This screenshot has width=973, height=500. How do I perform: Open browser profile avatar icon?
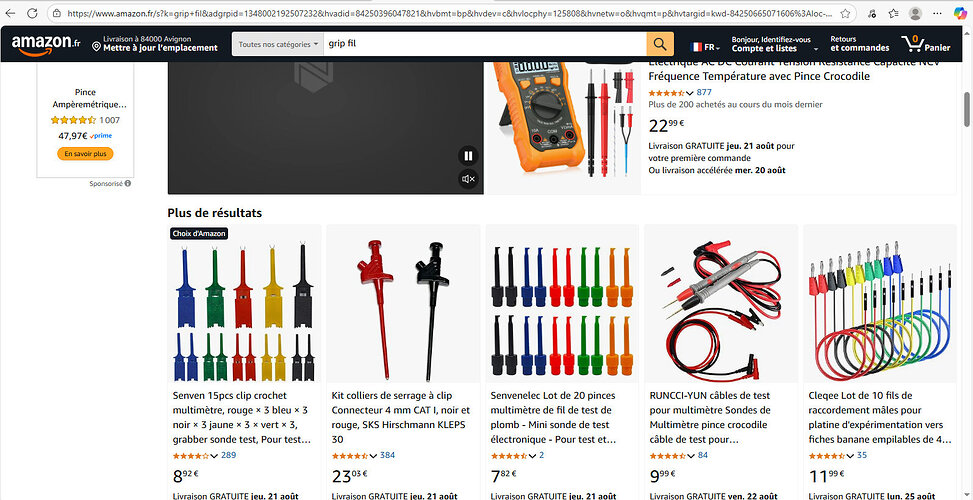point(915,13)
